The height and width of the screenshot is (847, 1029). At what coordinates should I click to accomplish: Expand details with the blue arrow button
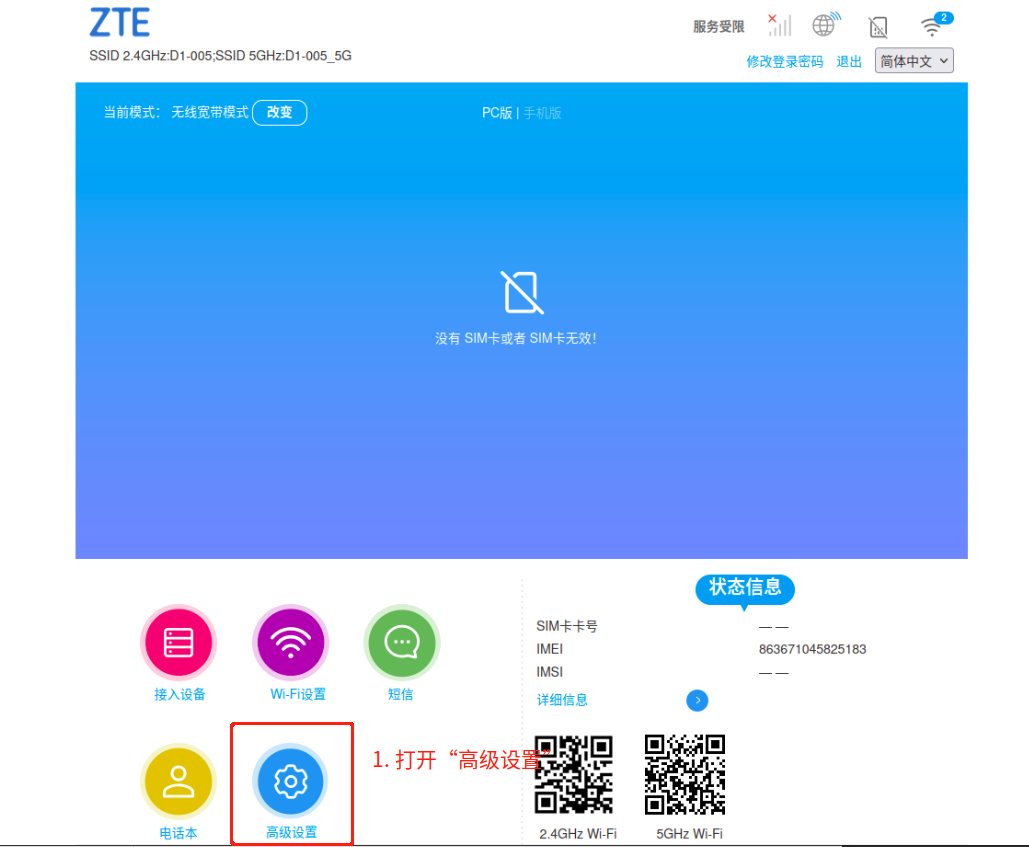coord(697,701)
